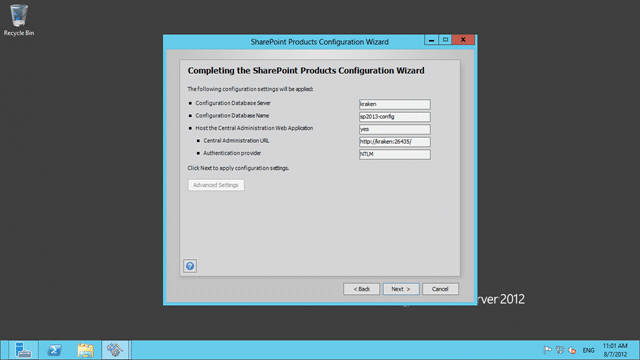640x360 pixels.
Task: Launch Server Manager from taskbar
Action: (x=23, y=350)
